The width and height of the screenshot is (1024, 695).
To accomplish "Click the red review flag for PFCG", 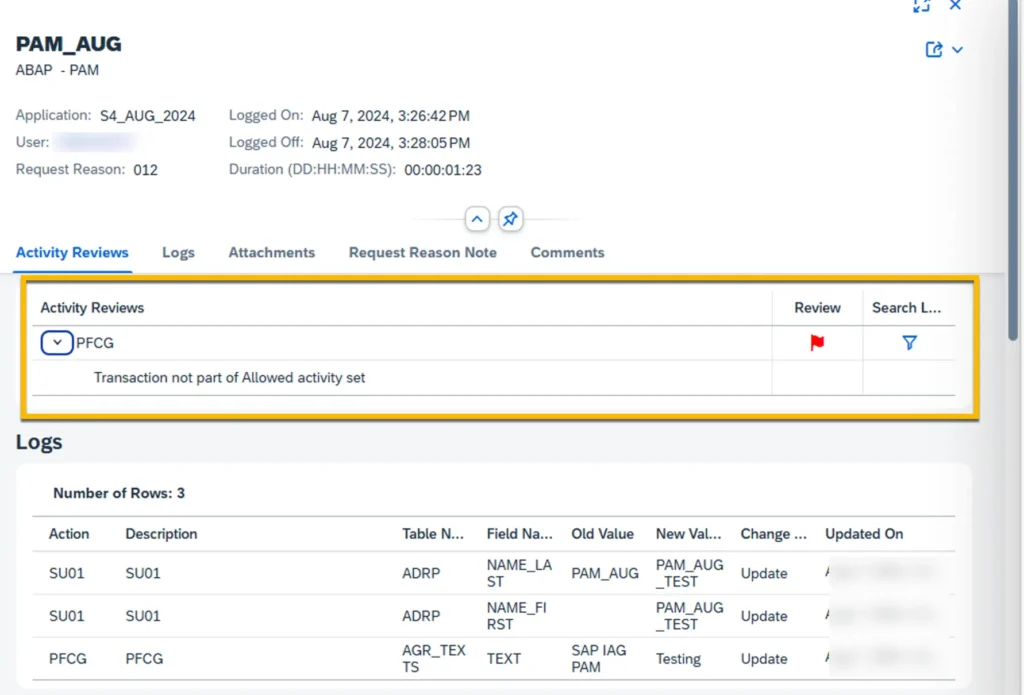I will pyautogui.click(x=817, y=343).
